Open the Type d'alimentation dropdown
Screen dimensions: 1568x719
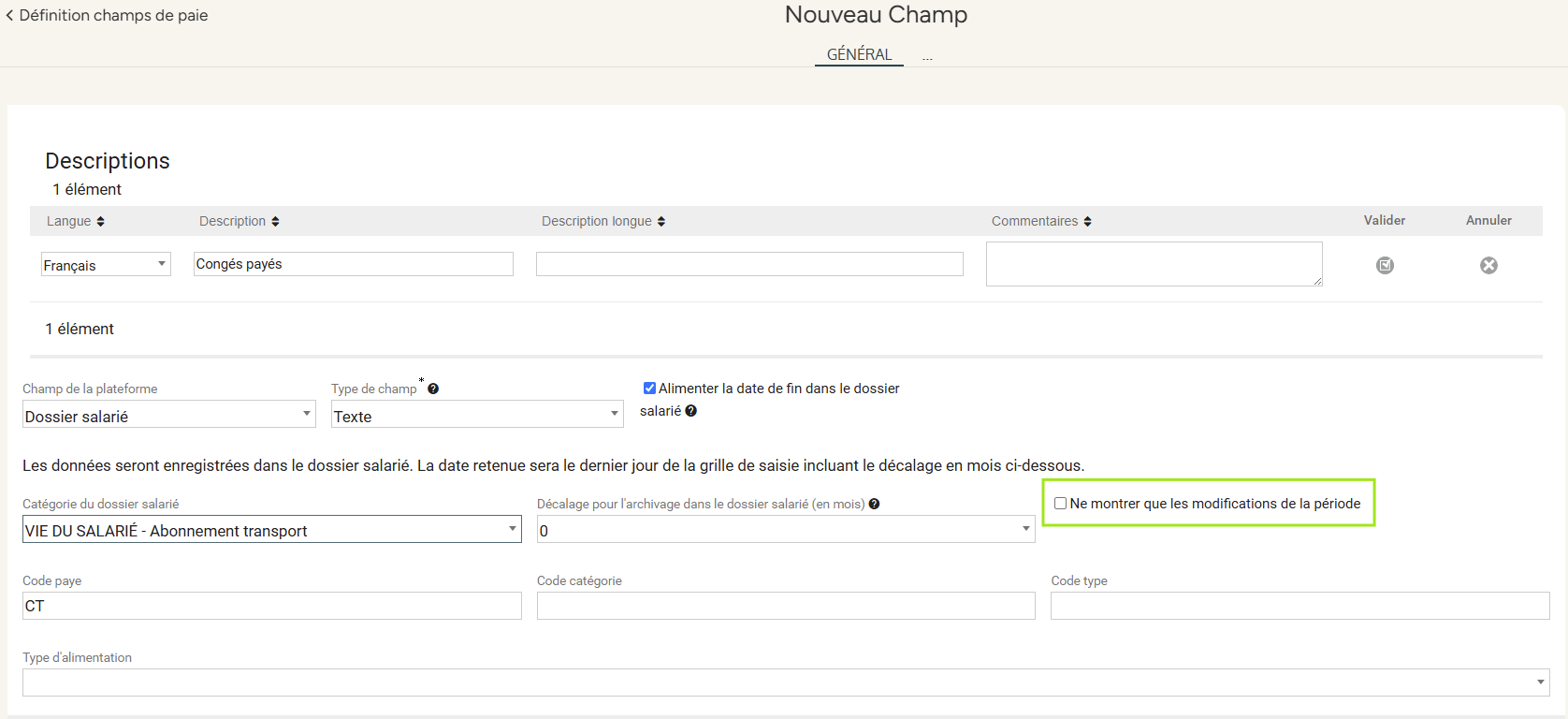pyautogui.click(x=786, y=682)
